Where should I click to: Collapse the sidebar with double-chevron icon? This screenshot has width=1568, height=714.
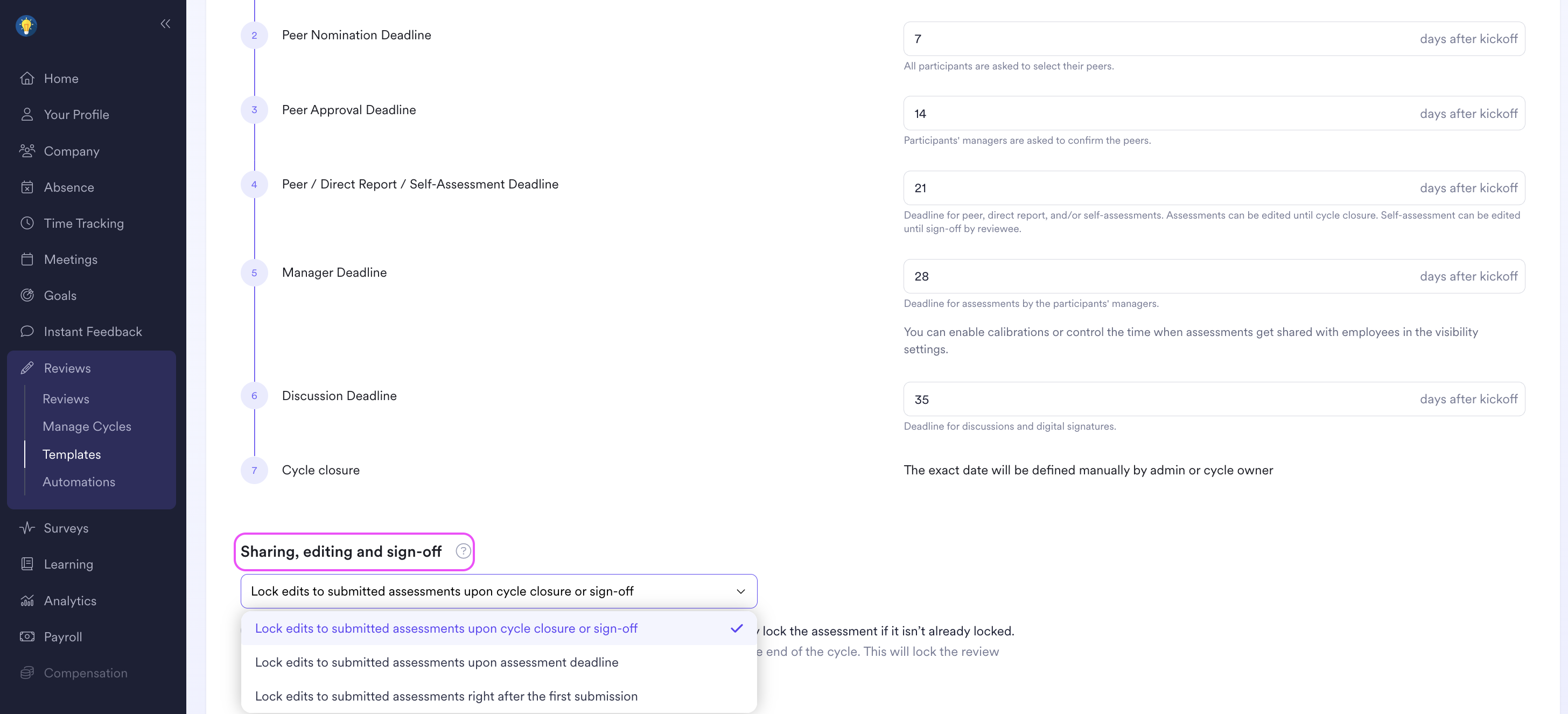click(x=165, y=24)
